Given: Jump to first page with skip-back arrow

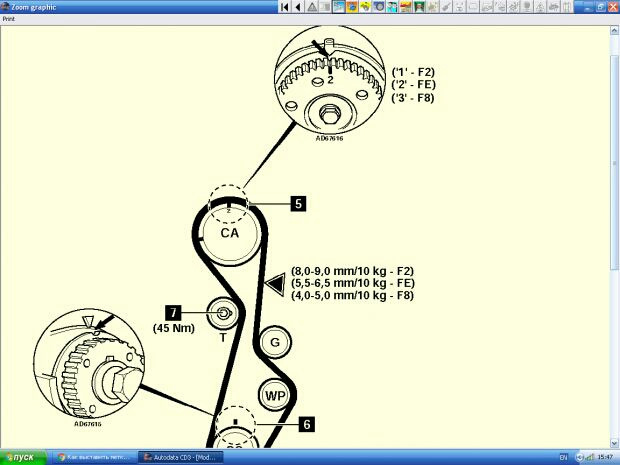Looking at the screenshot, I should 285,7.
